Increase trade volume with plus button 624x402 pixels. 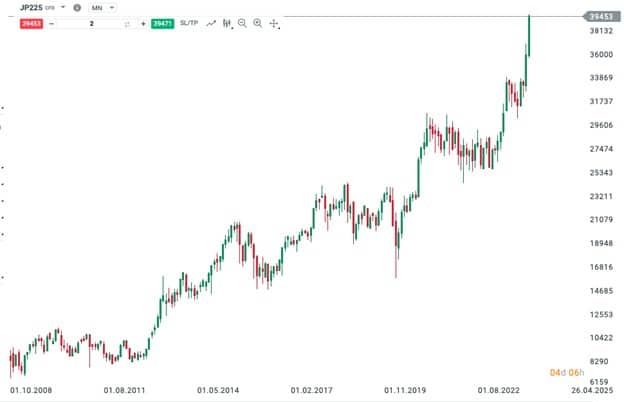click(x=143, y=24)
